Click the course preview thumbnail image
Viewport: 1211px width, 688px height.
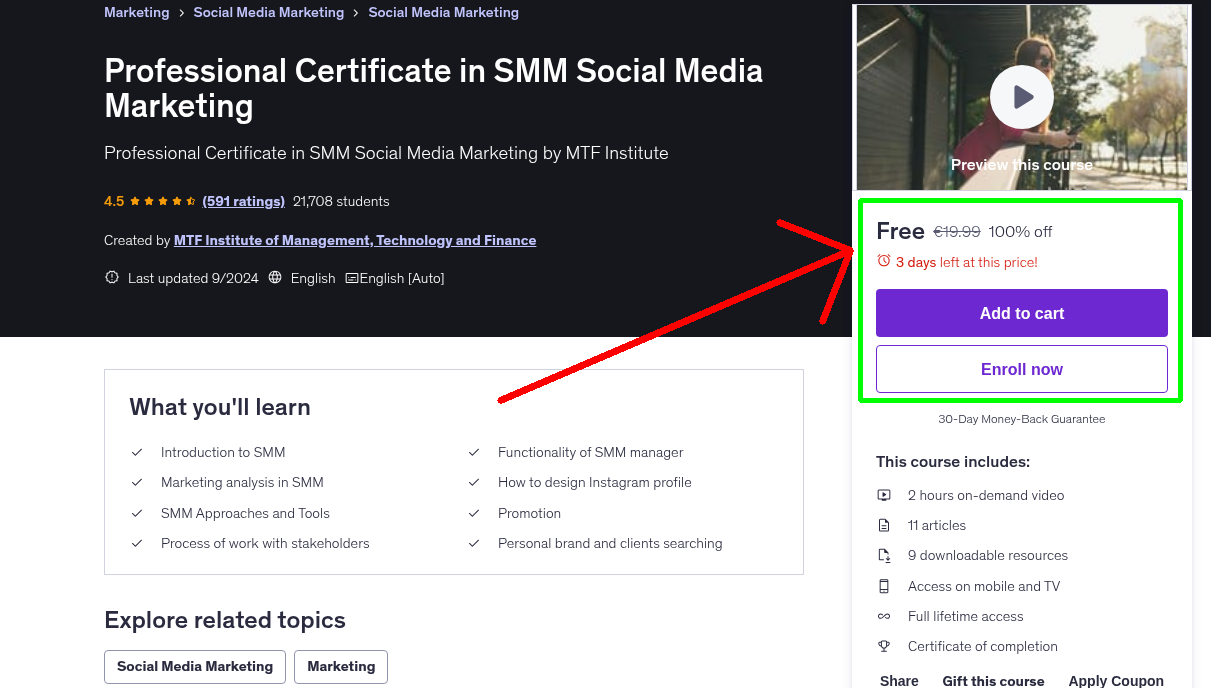click(x=1022, y=97)
